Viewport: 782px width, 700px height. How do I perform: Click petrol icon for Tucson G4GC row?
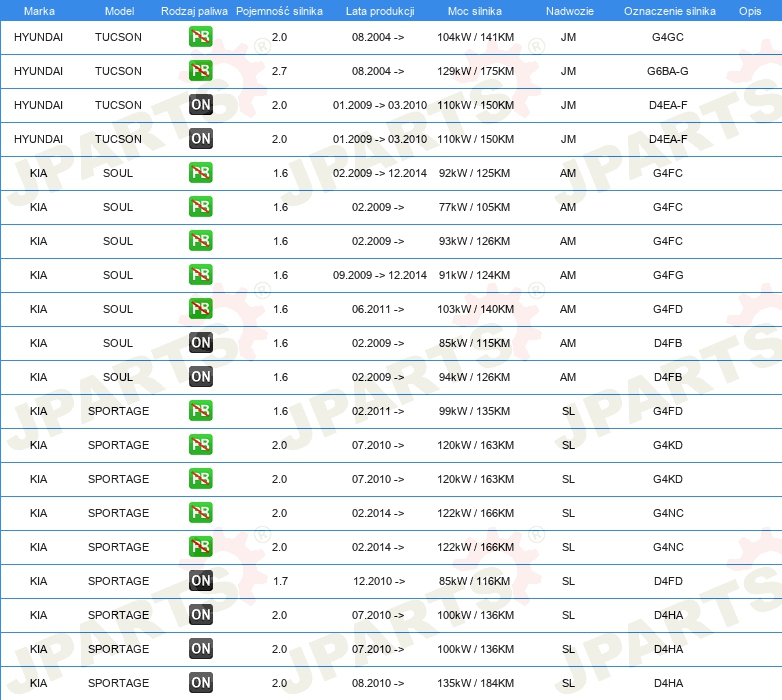coord(200,37)
